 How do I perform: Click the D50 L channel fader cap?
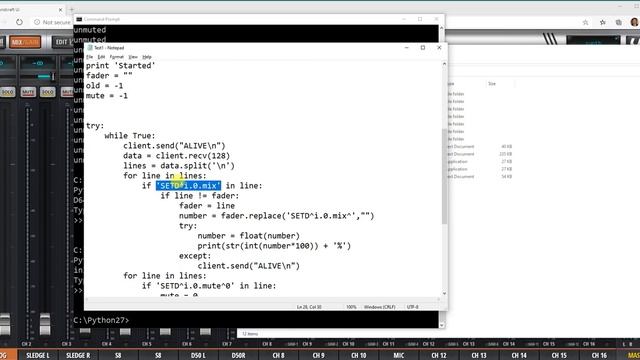pyautogui.click(x=205, y=331)
